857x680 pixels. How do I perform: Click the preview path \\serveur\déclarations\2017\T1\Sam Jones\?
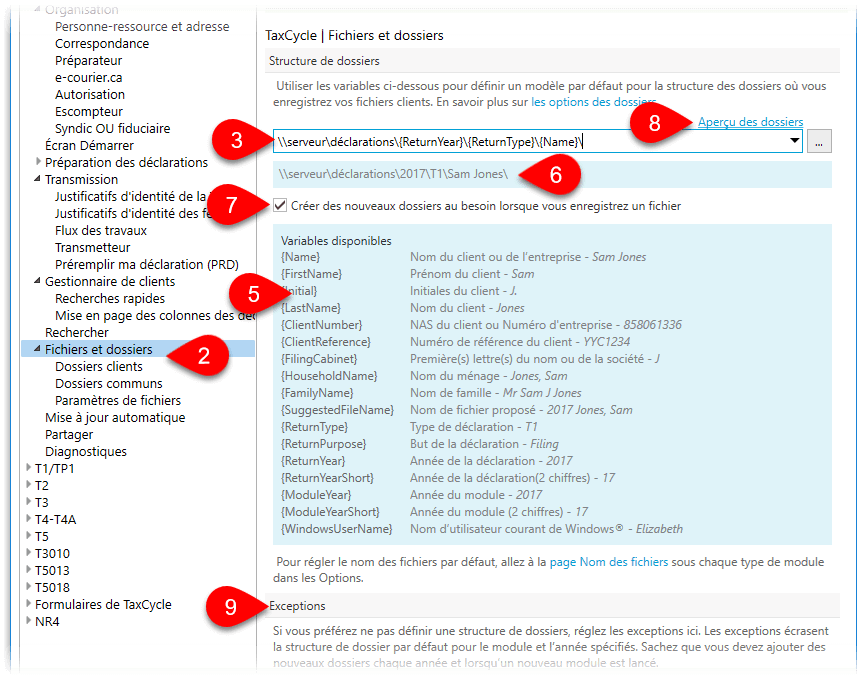[393, 174]
